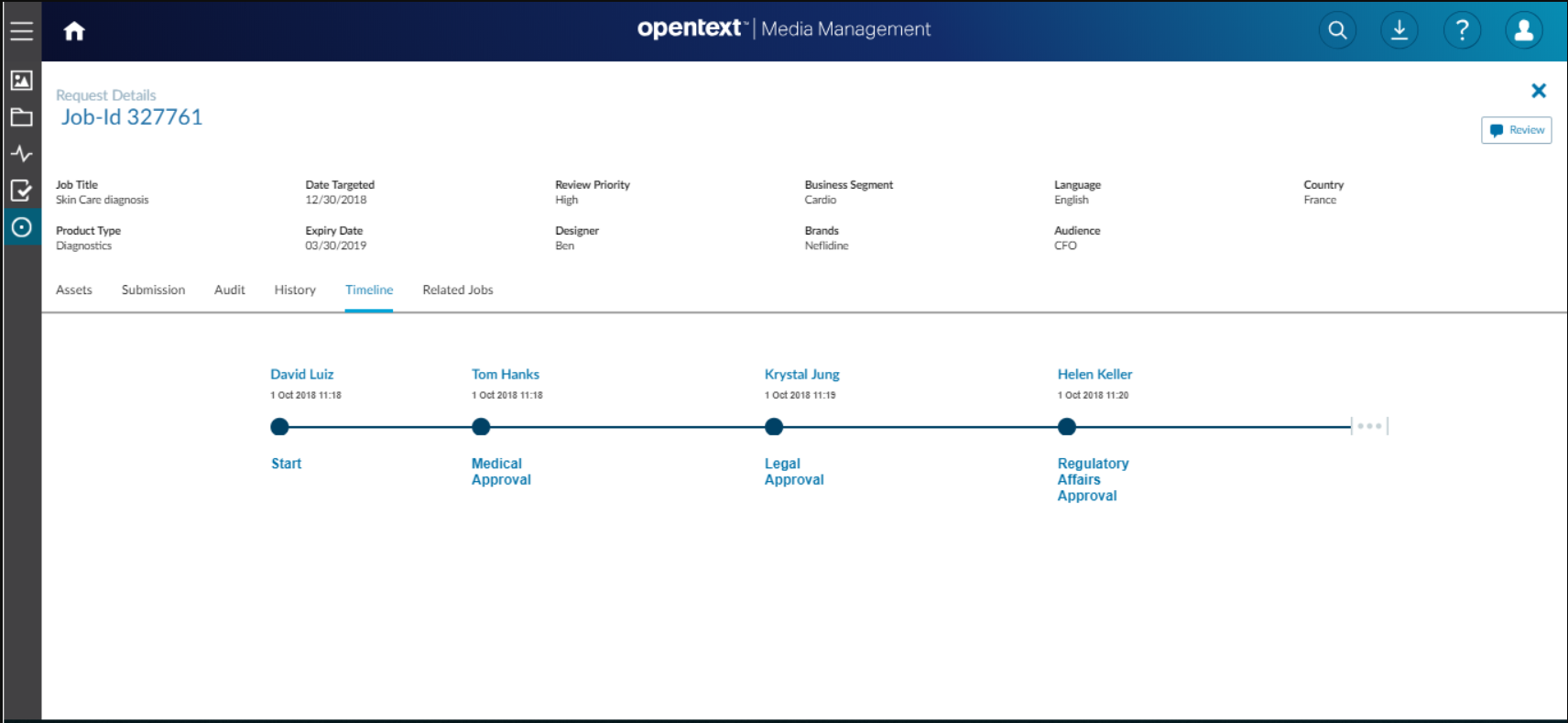Click the Medical Approval step label
The width and height of the screenshot is (1568, 723).
coord(501,472)
